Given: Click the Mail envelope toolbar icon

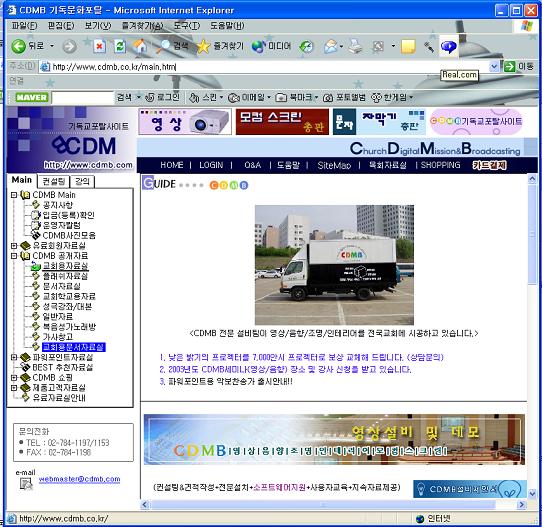Looking at the screenshot, I should 331,46.
